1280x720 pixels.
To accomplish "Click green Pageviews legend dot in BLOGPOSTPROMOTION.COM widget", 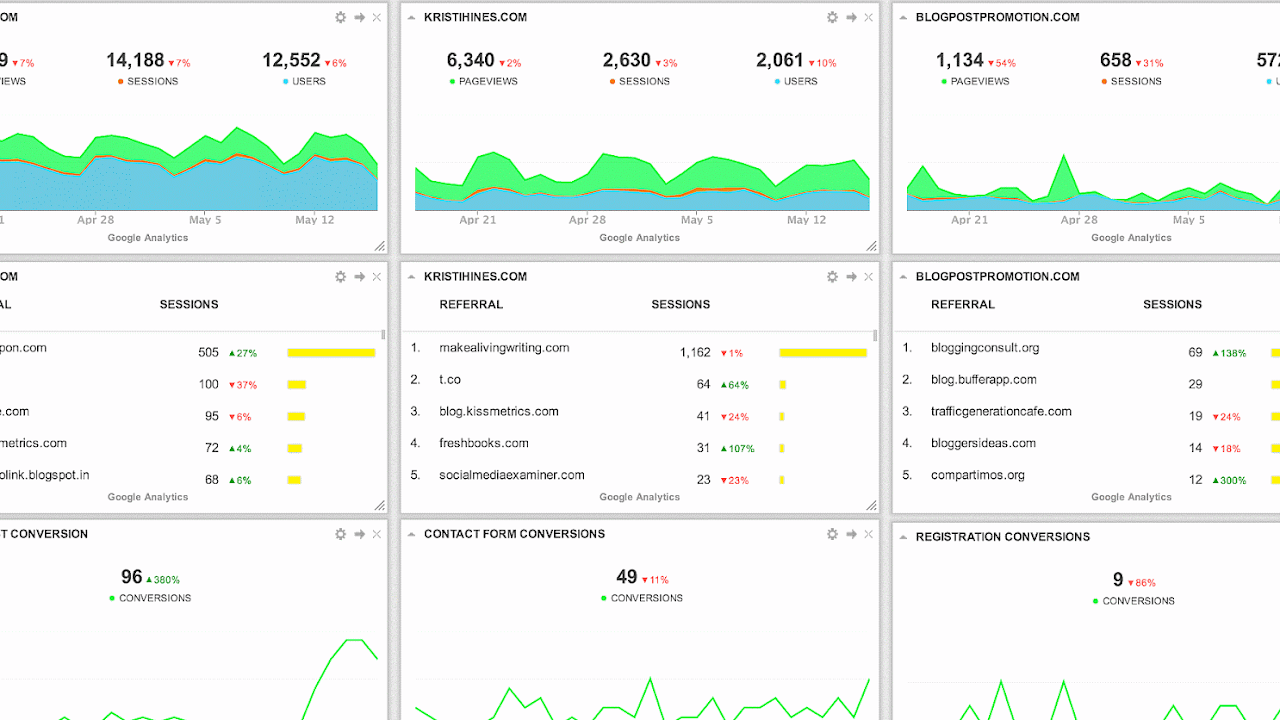I will coord(945,81).
